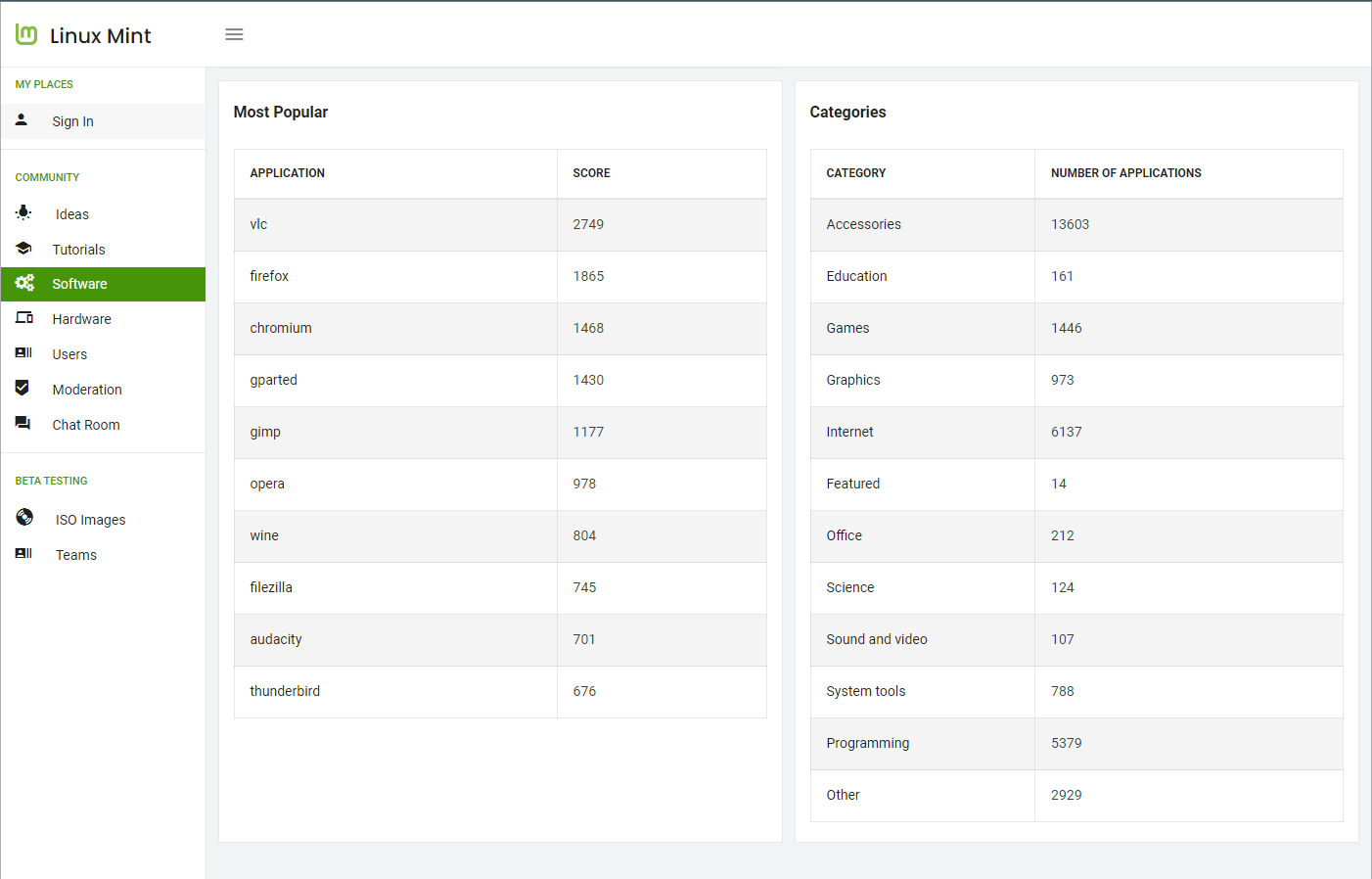Image resolution: width=1372 pixels, height=879 pixels.
Task: Open Chat Room via its chat icon
Action: 23,423
